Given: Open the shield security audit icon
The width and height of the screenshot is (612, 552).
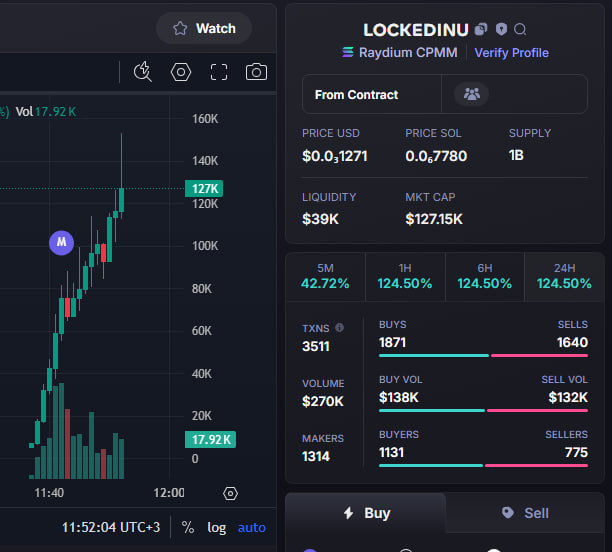Looking at the screenshot, I should 501,29.
